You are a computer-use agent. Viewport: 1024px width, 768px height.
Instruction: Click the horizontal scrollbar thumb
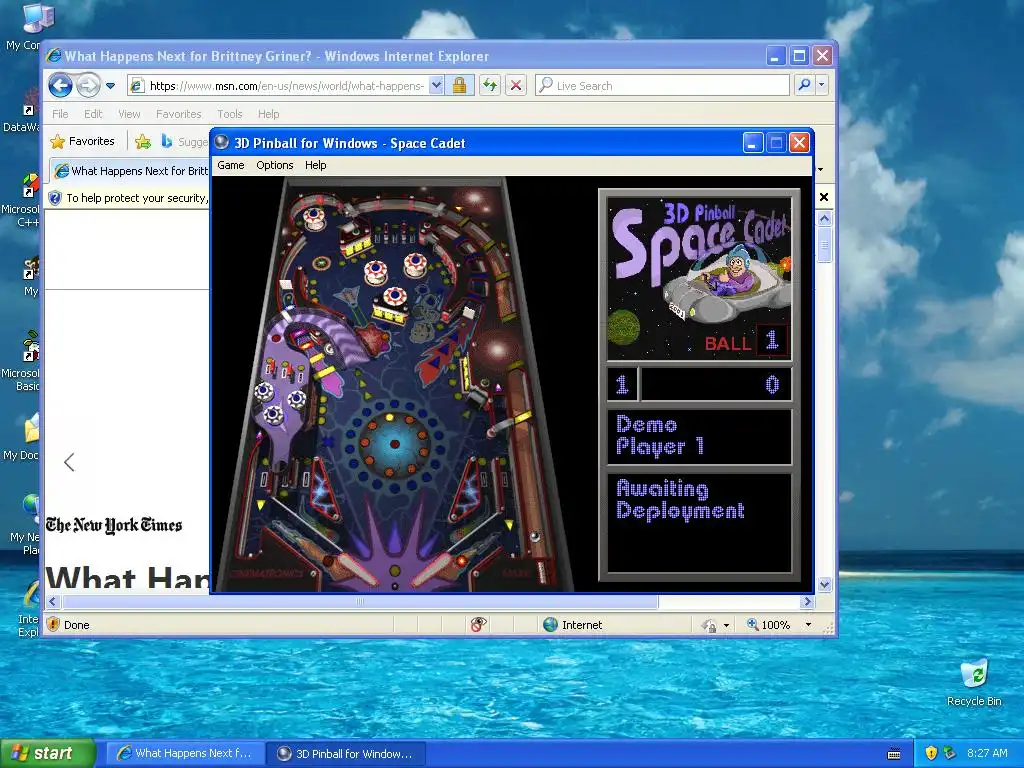pos(360,601)
